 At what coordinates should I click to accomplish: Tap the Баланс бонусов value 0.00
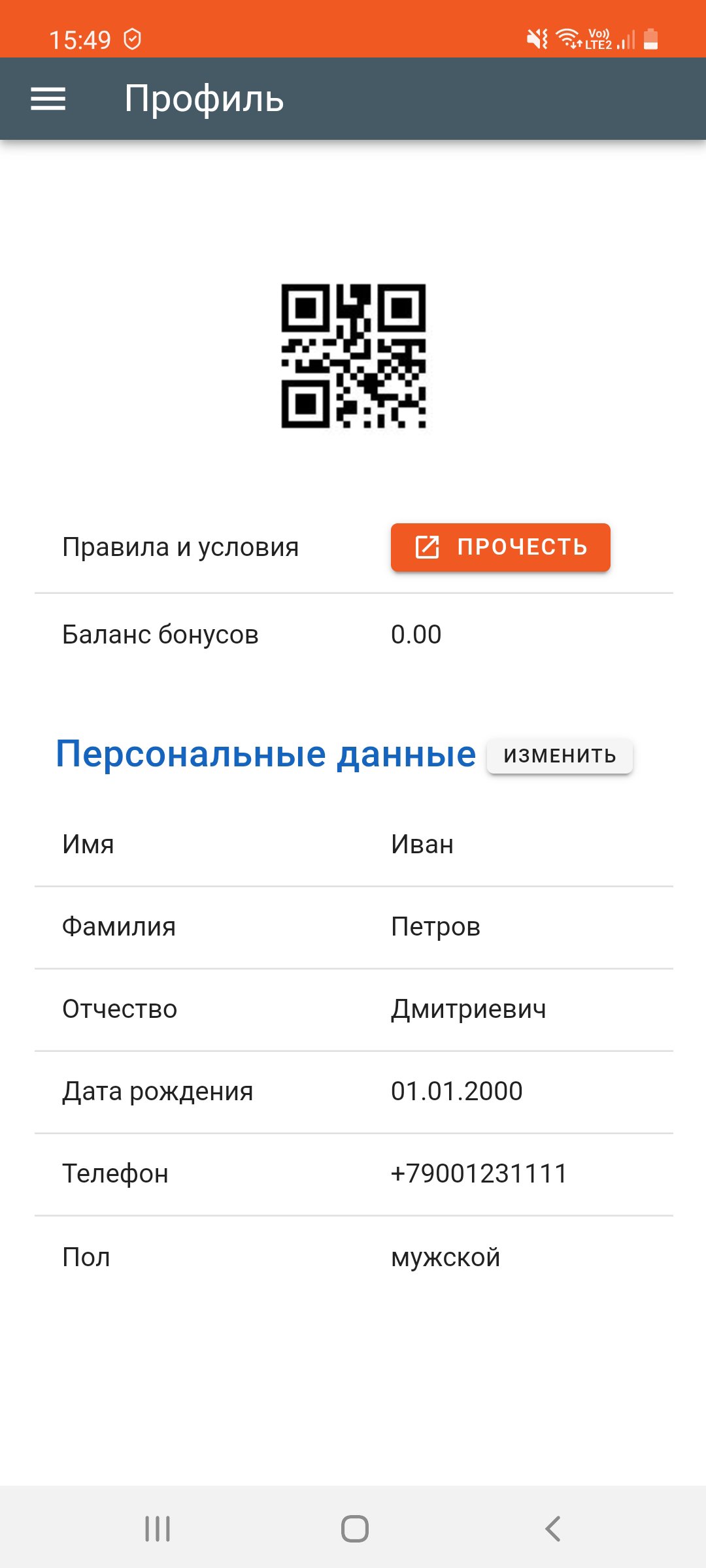pos(416,634)
